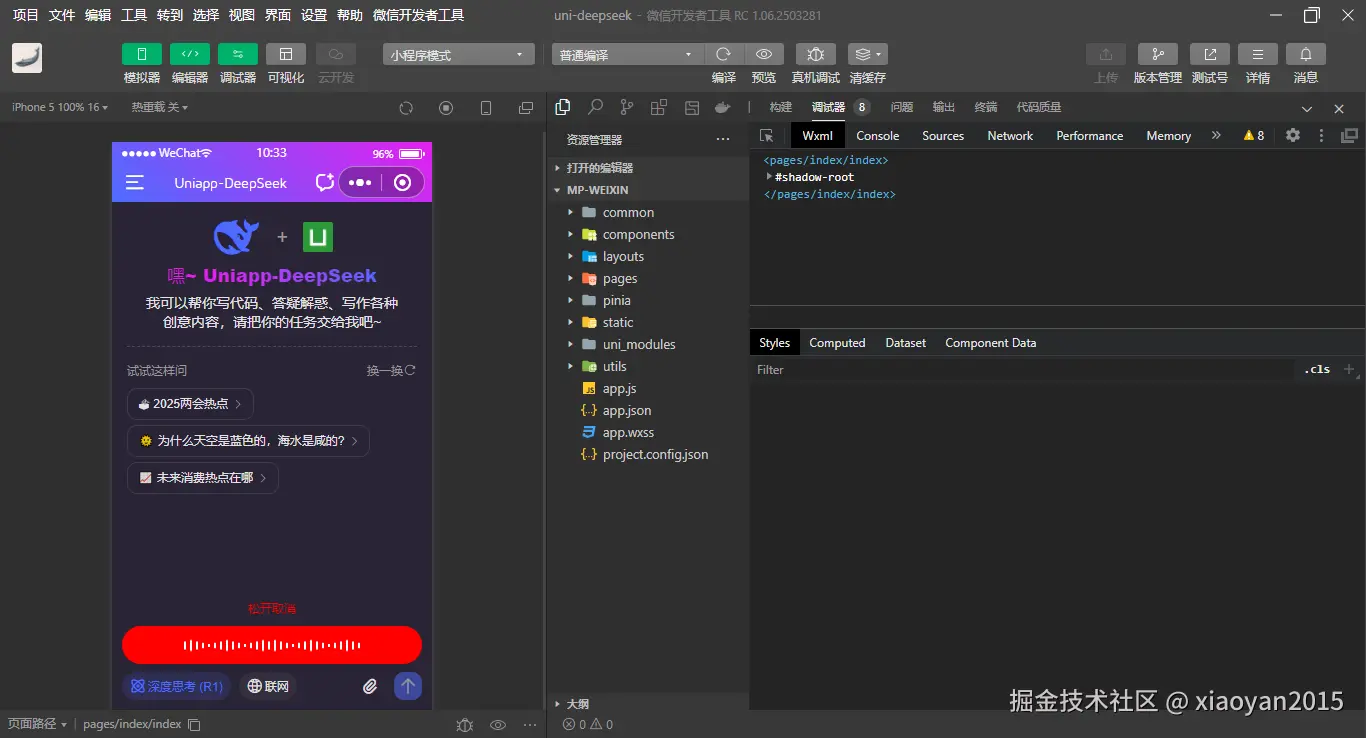Screen dimensions: 1366x738
Task: Click the Preview eye icon in toolbar
Action: click(x=764, y=55)
